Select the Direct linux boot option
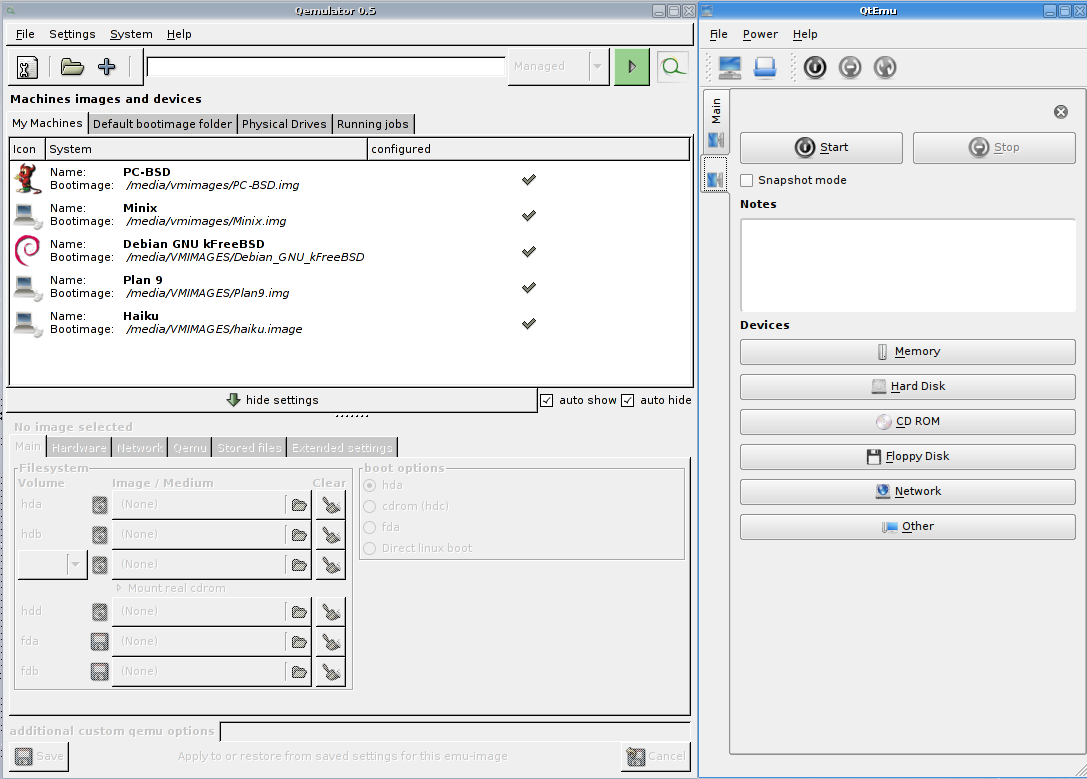 [x=370, y=548]
